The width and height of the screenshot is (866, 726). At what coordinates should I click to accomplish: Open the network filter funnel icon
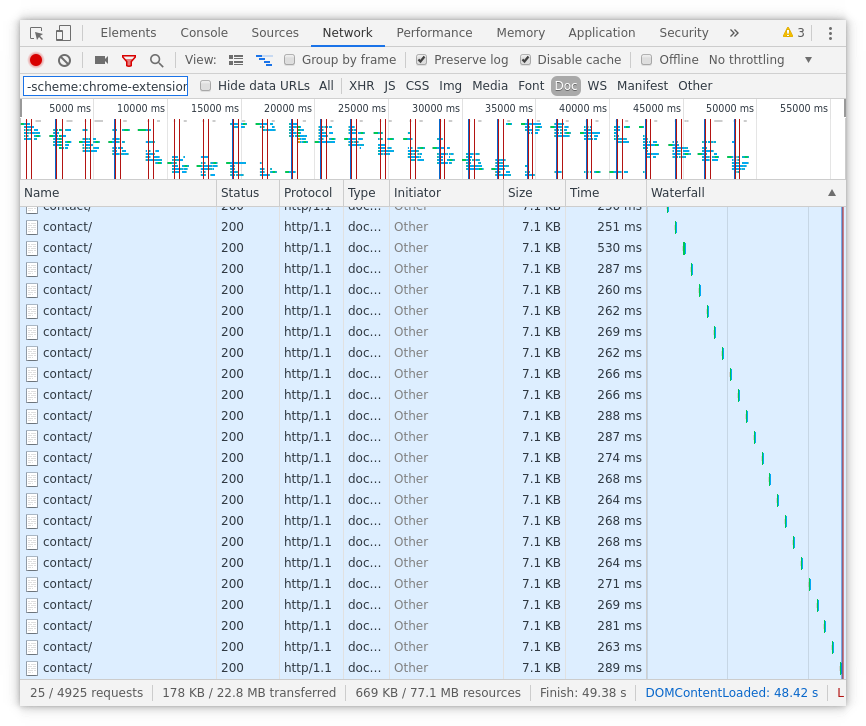[128, 59]
